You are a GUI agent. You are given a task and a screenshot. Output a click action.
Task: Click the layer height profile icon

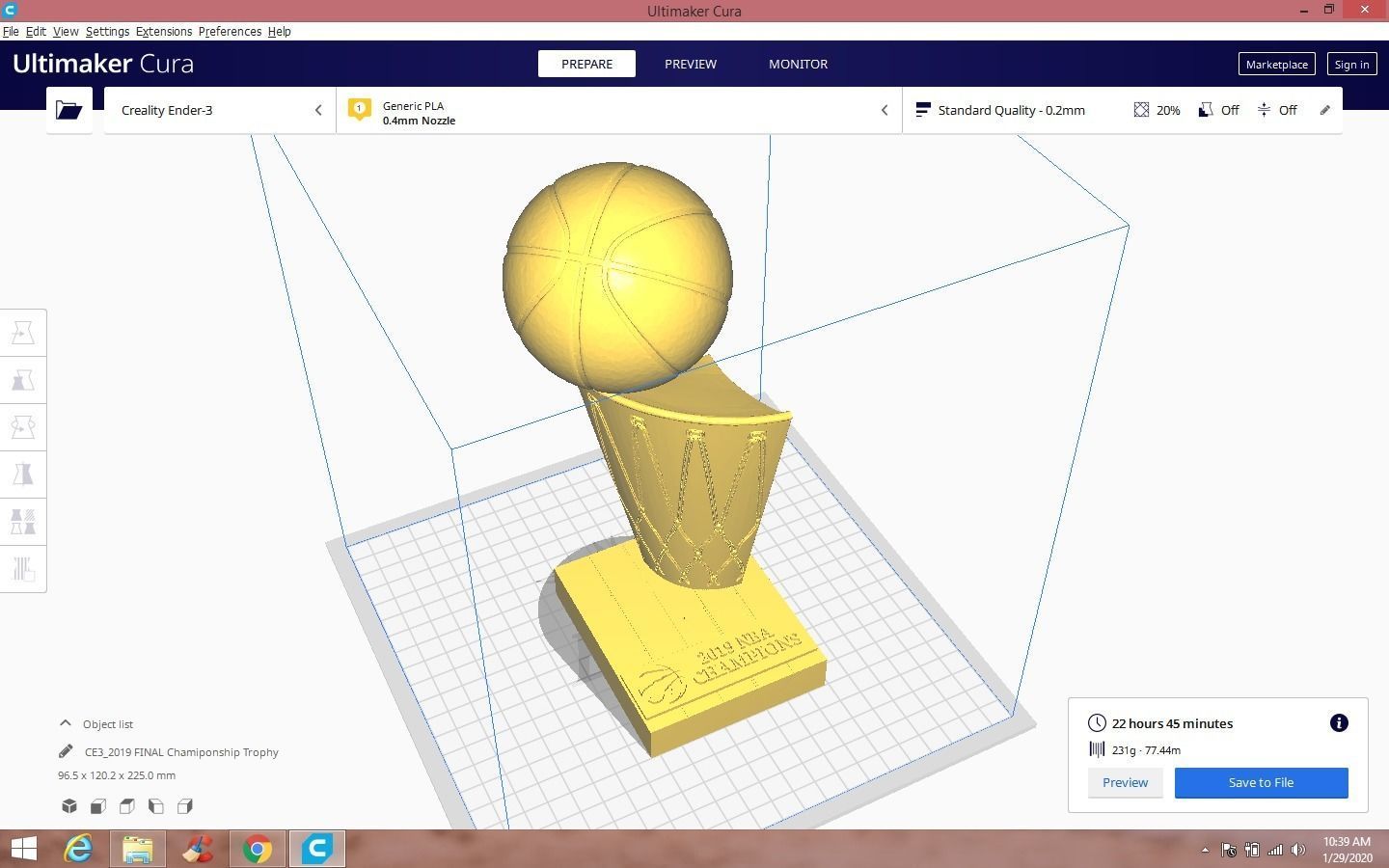click(x=923, y=110)
